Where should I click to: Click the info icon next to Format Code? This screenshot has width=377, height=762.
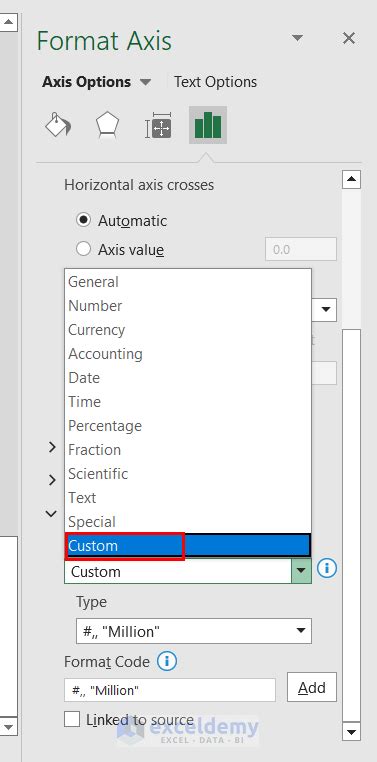tap(167, 661)
